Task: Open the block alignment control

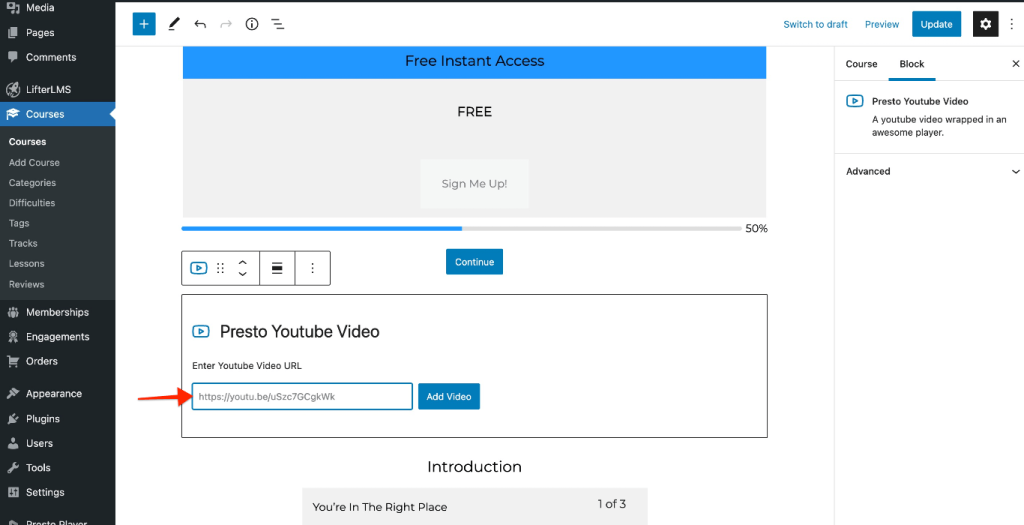Action: (277, 268)
